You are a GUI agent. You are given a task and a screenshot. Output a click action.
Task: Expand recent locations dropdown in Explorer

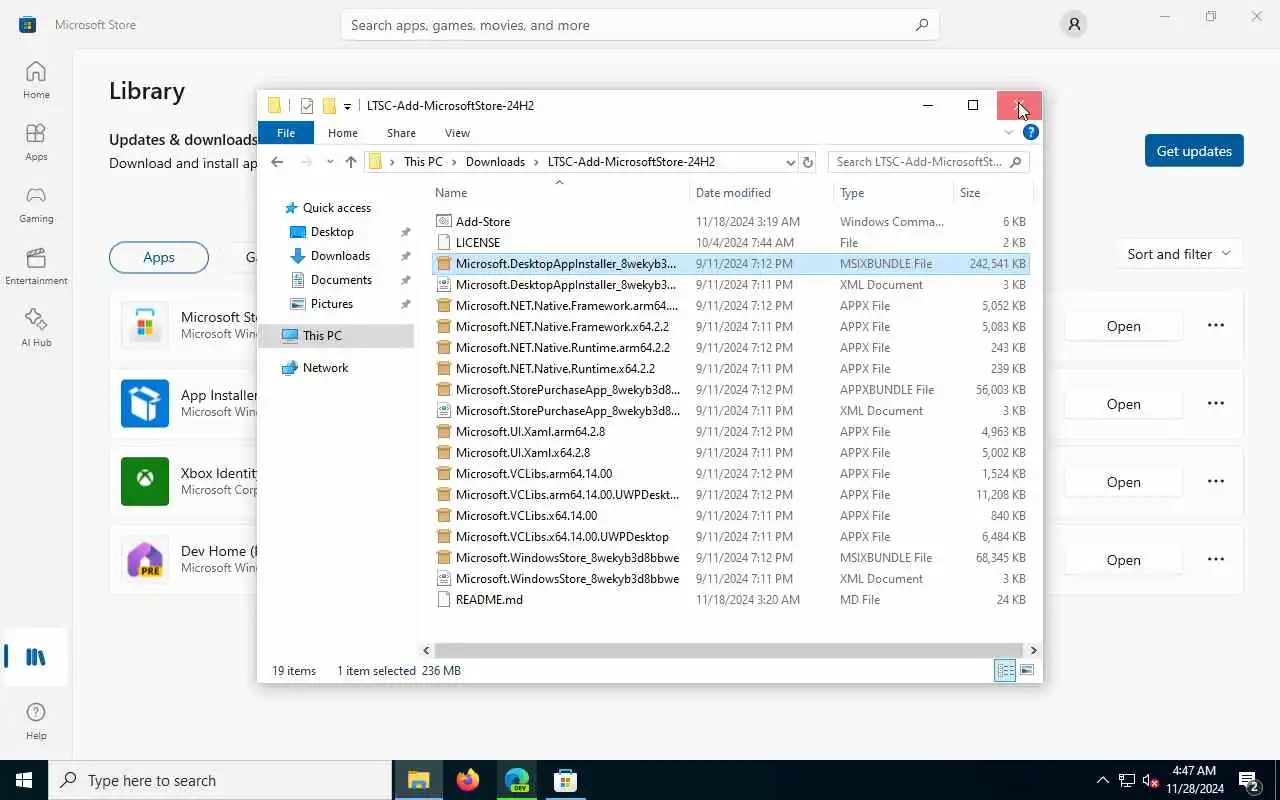point(330,162)
